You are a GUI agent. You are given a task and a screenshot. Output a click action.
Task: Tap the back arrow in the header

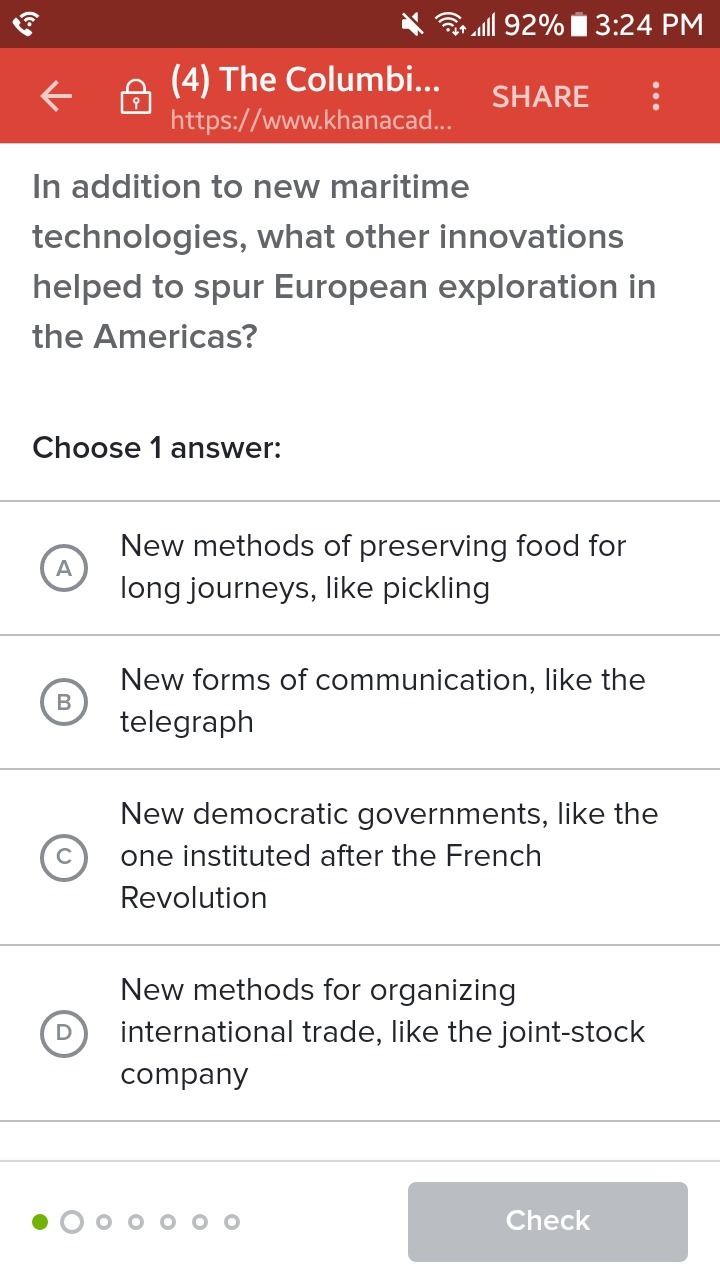57,97
